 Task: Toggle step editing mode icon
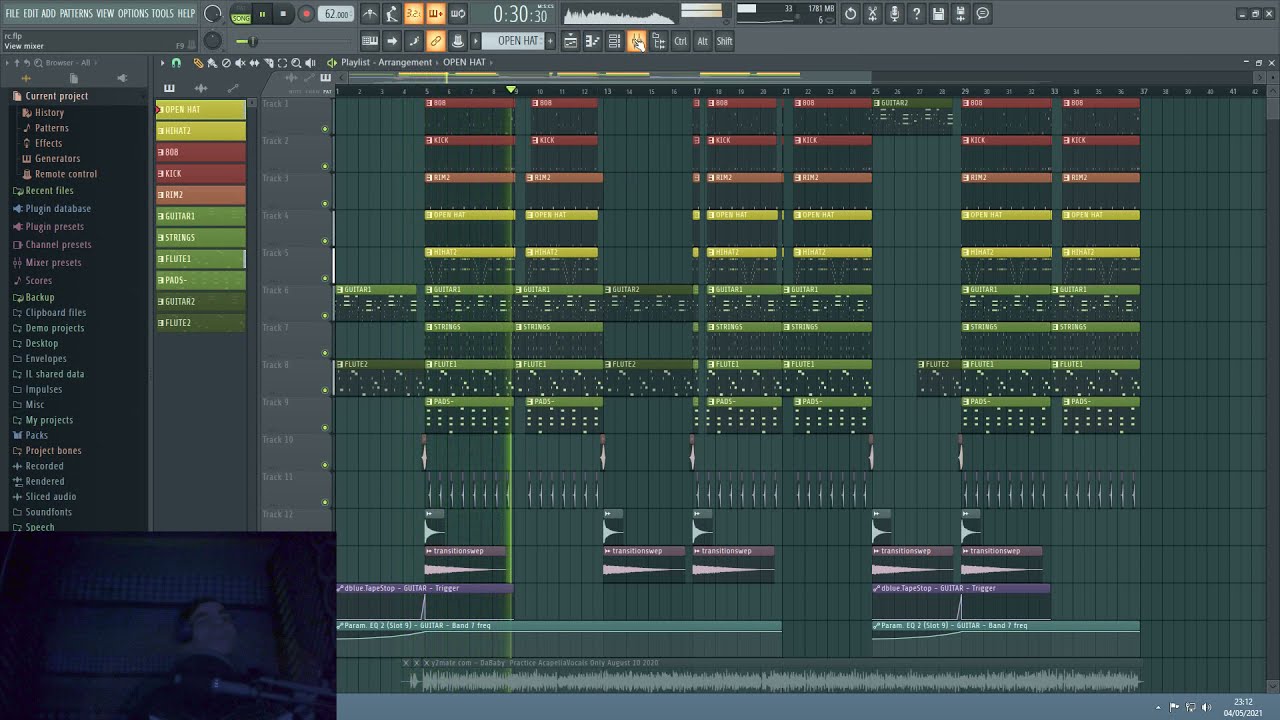(x=413, y=41)
